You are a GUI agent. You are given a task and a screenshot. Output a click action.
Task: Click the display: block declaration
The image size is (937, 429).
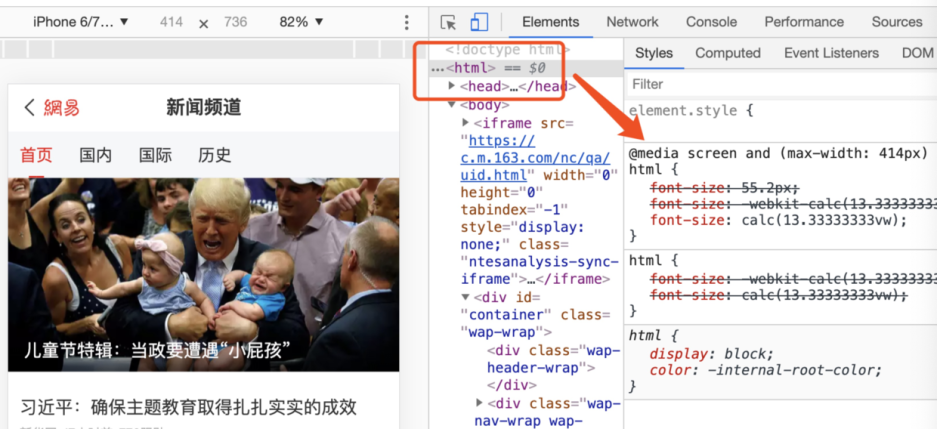coord(711,353)
